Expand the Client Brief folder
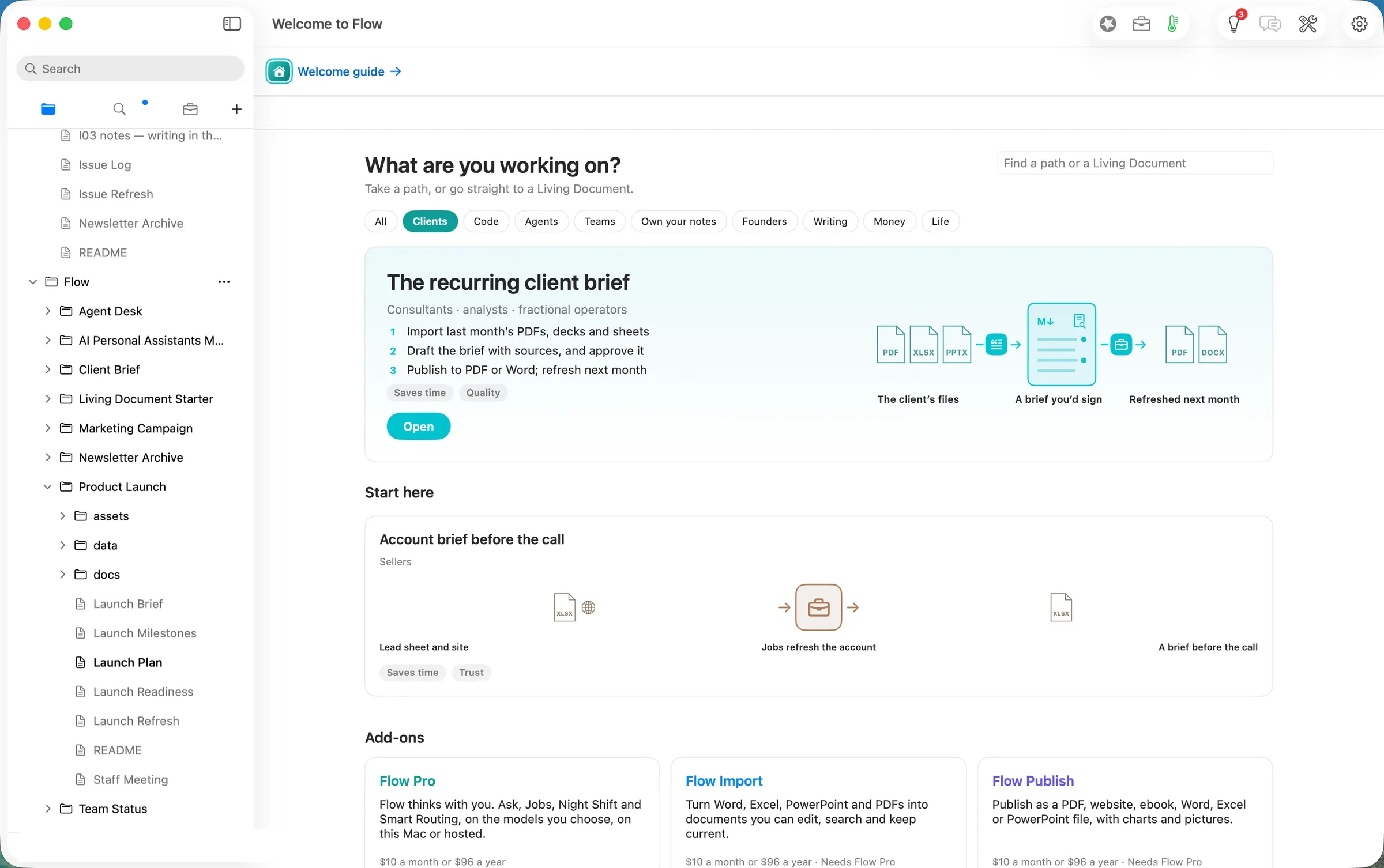The height and width of the screenshot is (868, 1384). pos(48,369)
